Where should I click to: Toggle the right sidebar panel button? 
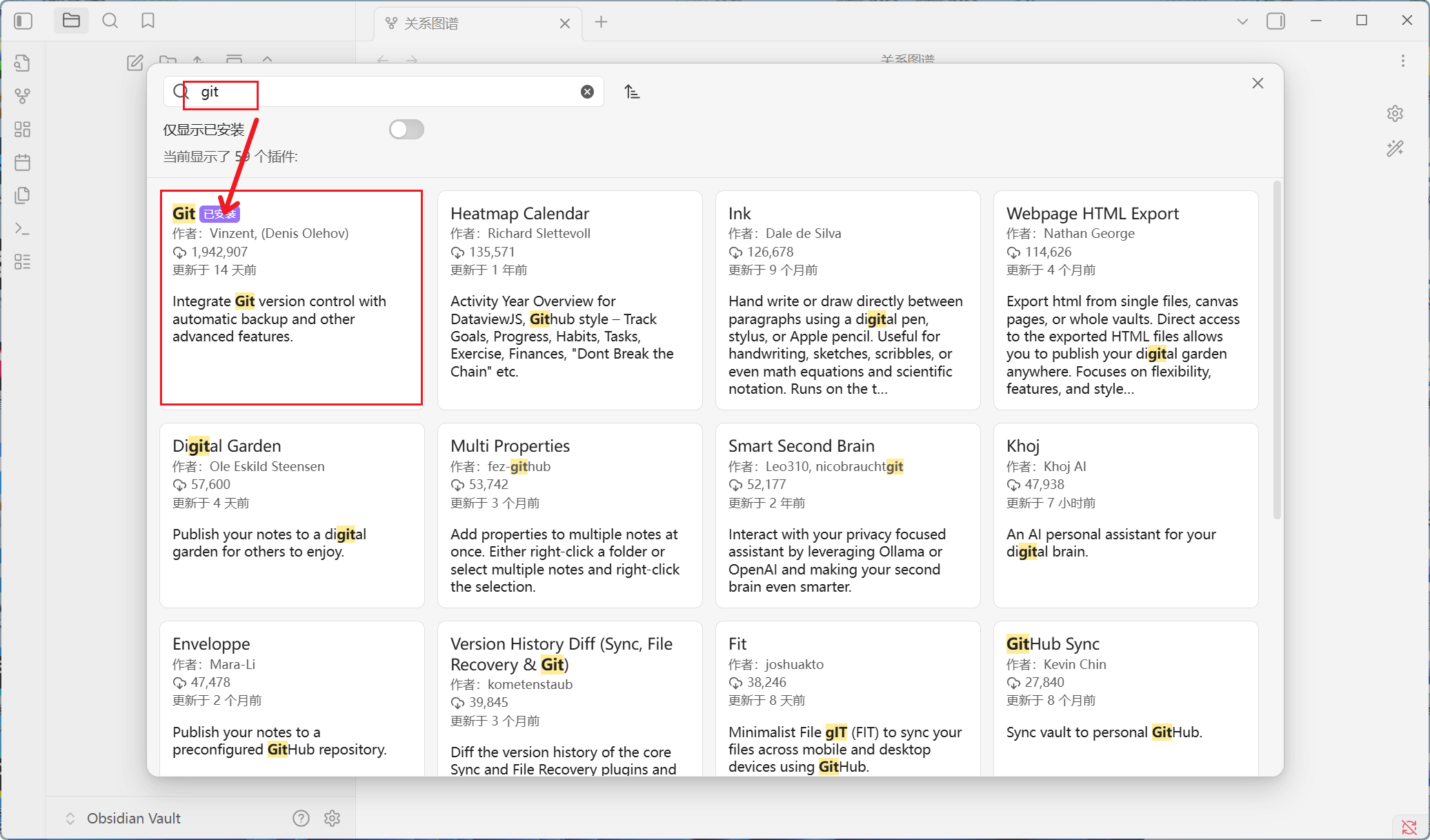pyautogui.click(x=1275, y=21)
